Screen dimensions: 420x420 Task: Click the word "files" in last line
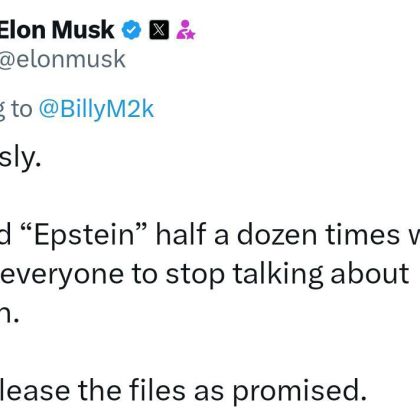[x=157, y=389]
